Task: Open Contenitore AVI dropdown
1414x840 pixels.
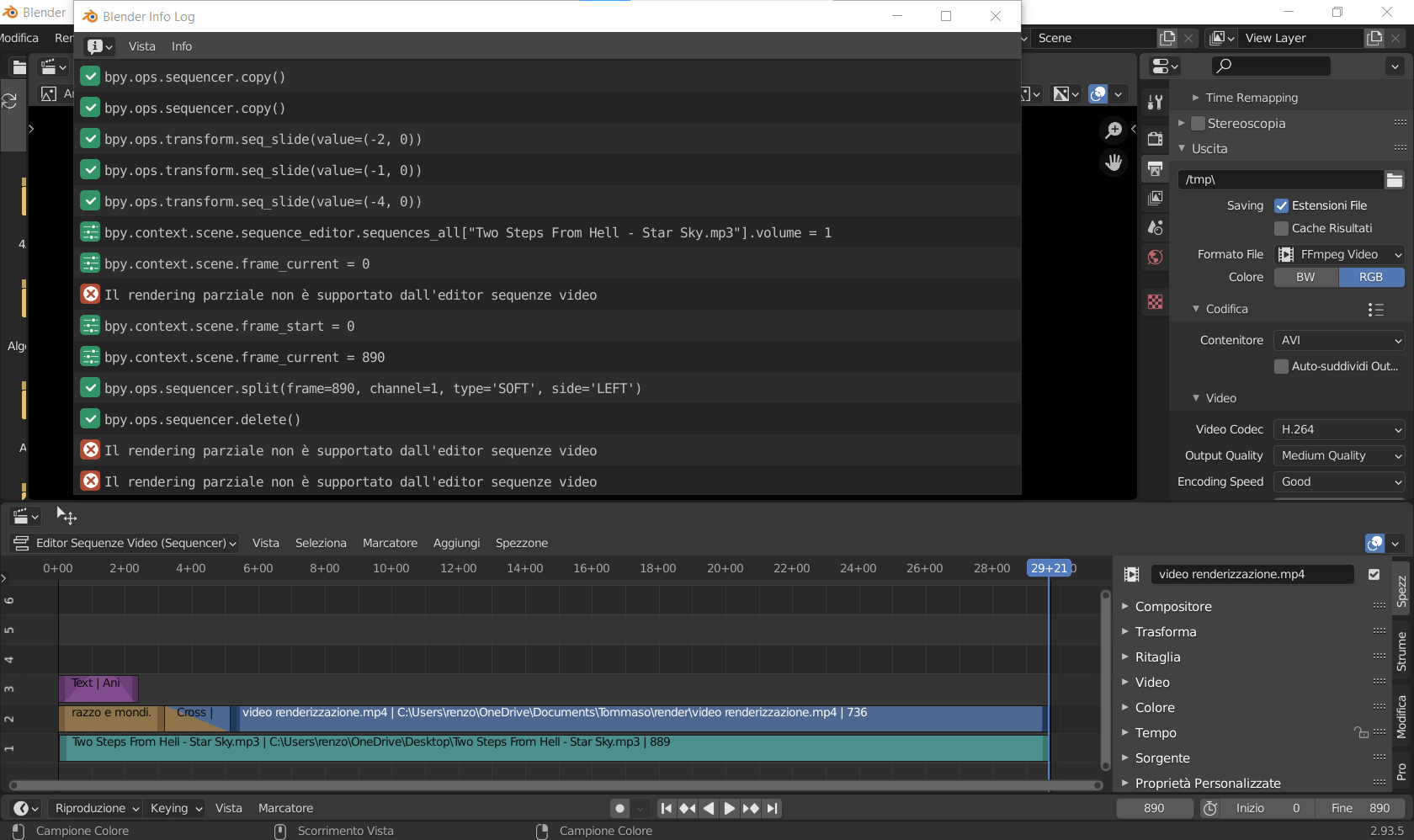Action: coord(1339,340)
